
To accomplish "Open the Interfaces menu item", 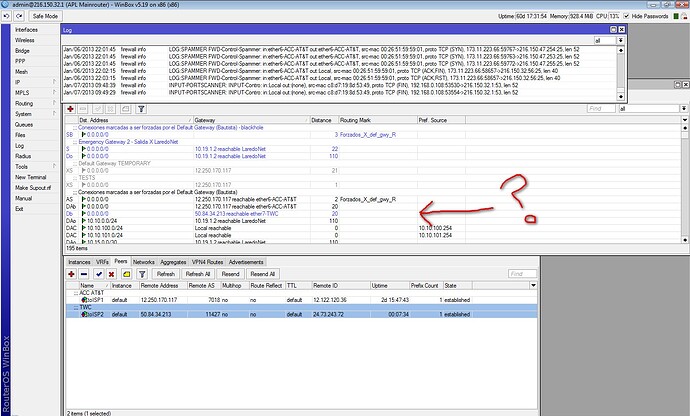I will click(26, 29).
